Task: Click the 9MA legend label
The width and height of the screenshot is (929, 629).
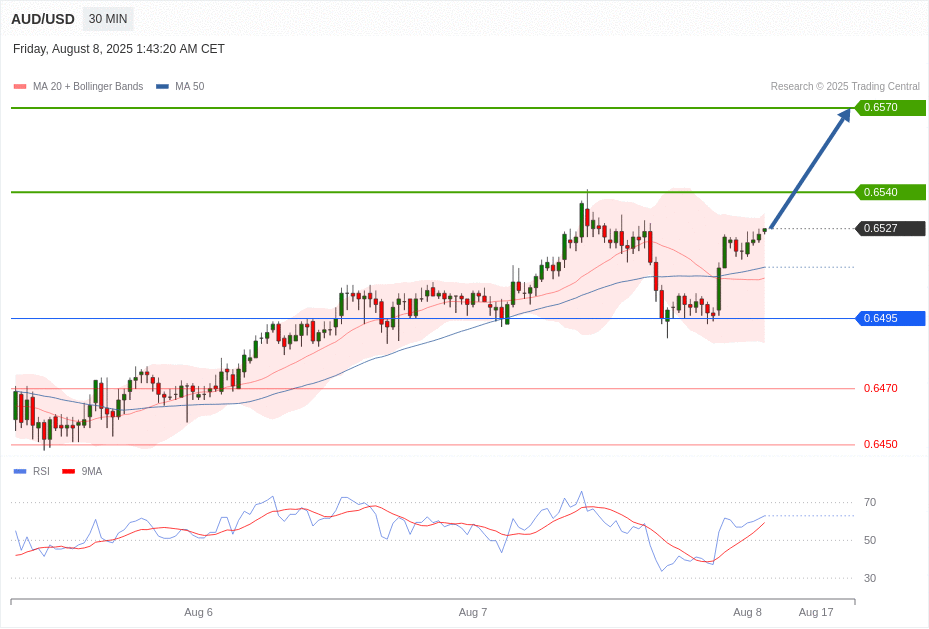Action: tap(92, 471)
